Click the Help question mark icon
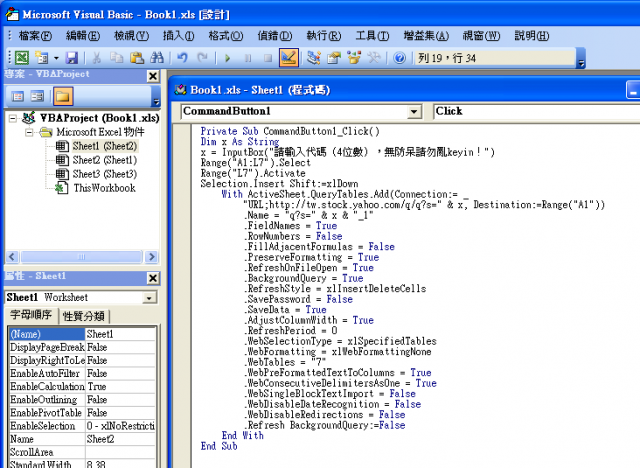 click(x=400, y=58)
